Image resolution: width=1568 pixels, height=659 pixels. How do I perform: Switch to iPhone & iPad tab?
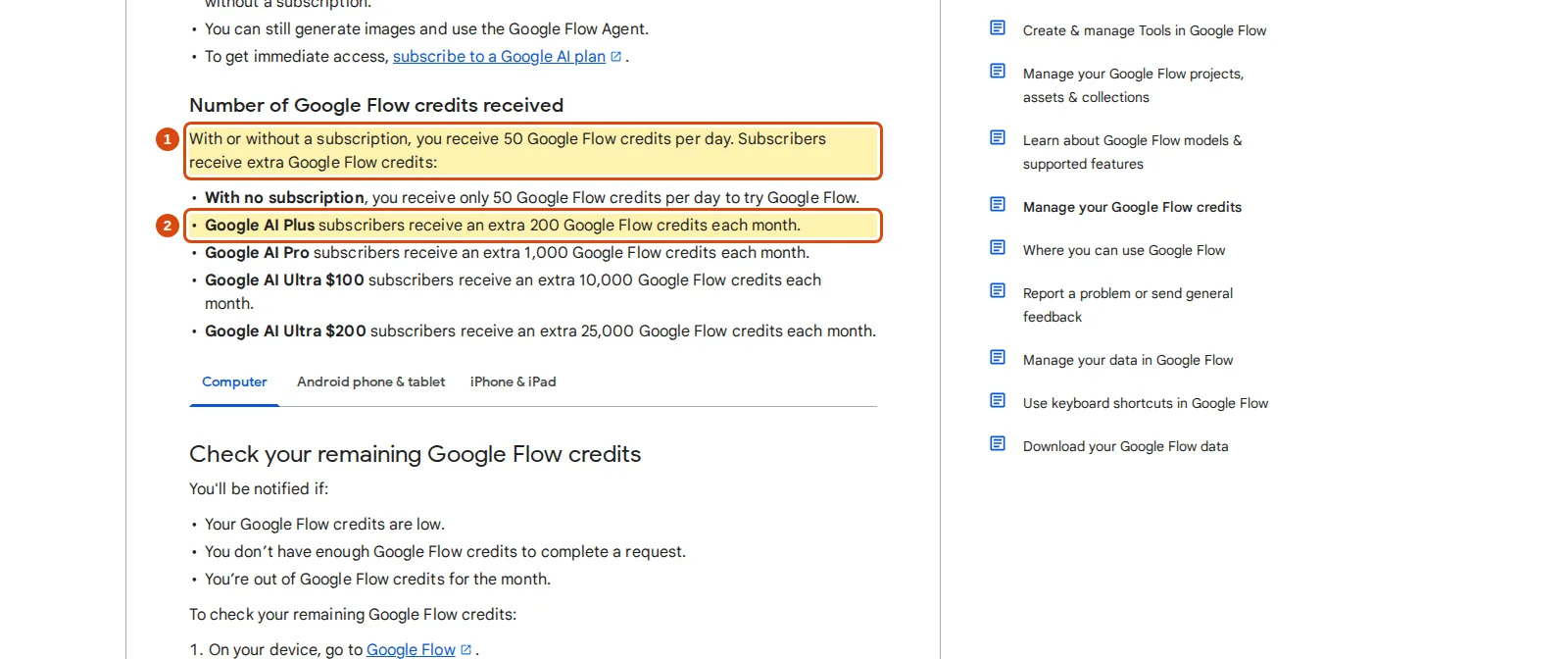(513, 382)
